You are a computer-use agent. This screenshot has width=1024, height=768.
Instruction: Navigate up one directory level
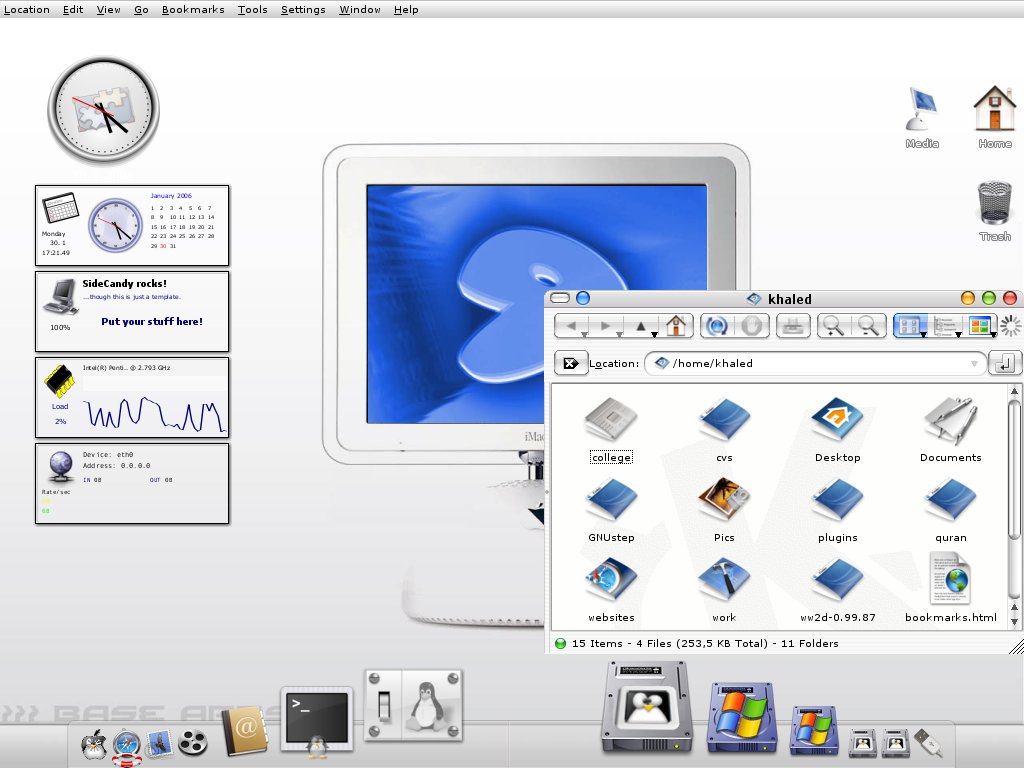[x=641, y=325]
